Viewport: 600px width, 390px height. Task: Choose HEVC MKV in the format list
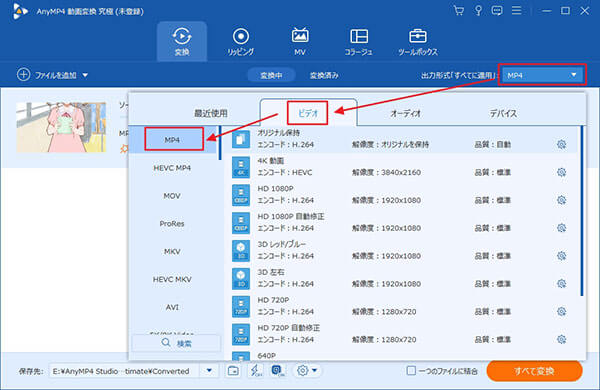click(x=172, y=279)
